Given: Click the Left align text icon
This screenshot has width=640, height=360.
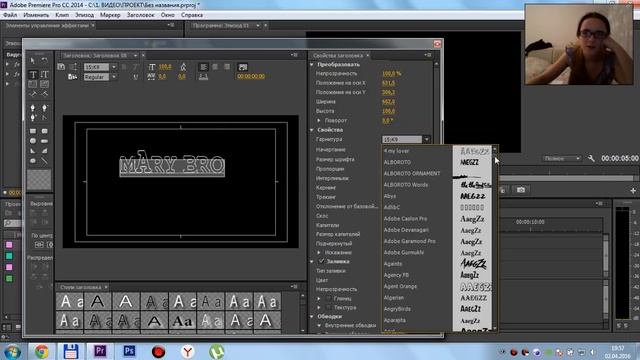Looking at the screenshot, I should click(203, 67).
